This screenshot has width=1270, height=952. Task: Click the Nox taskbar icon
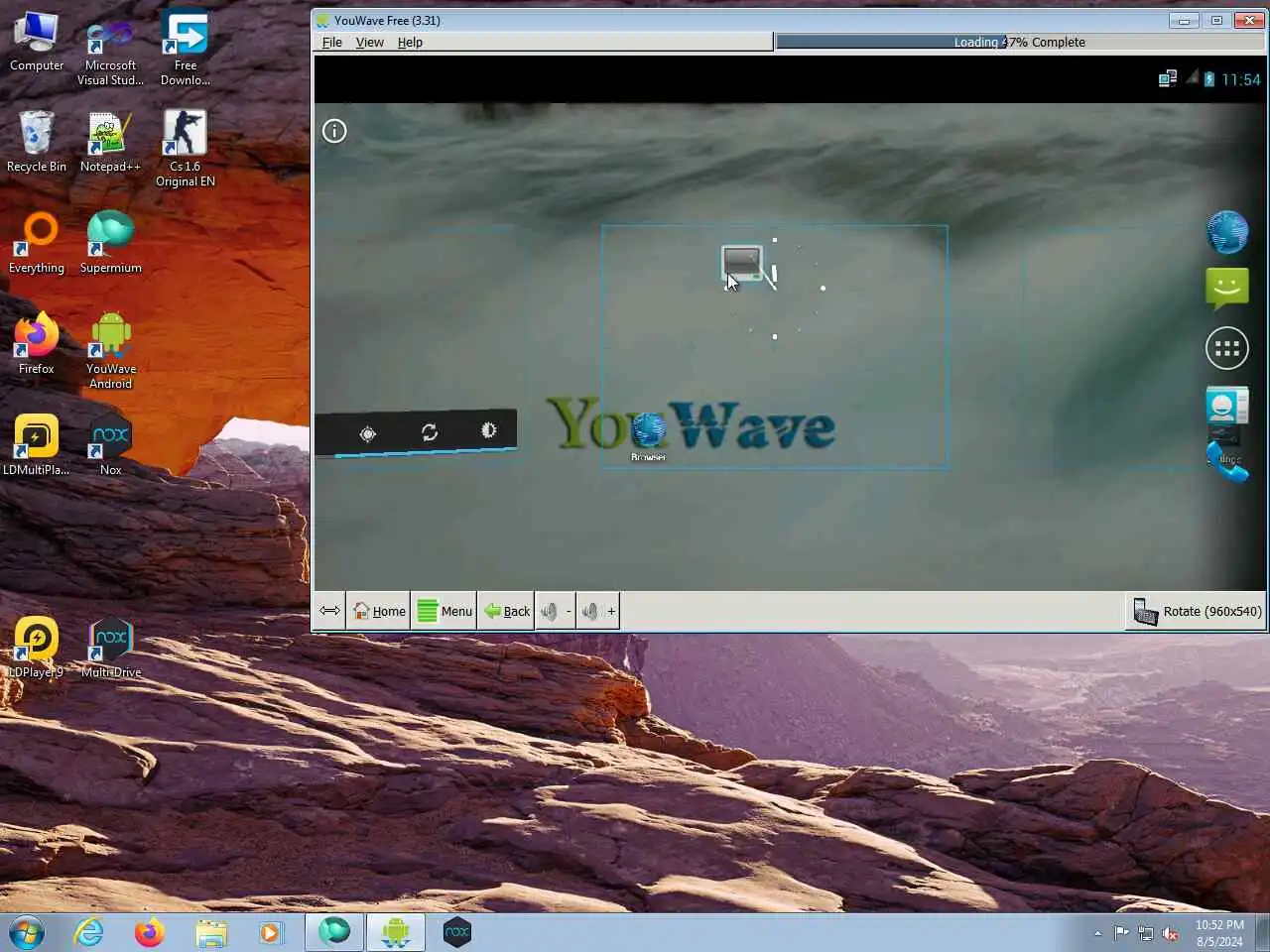(x=456, y=932)
